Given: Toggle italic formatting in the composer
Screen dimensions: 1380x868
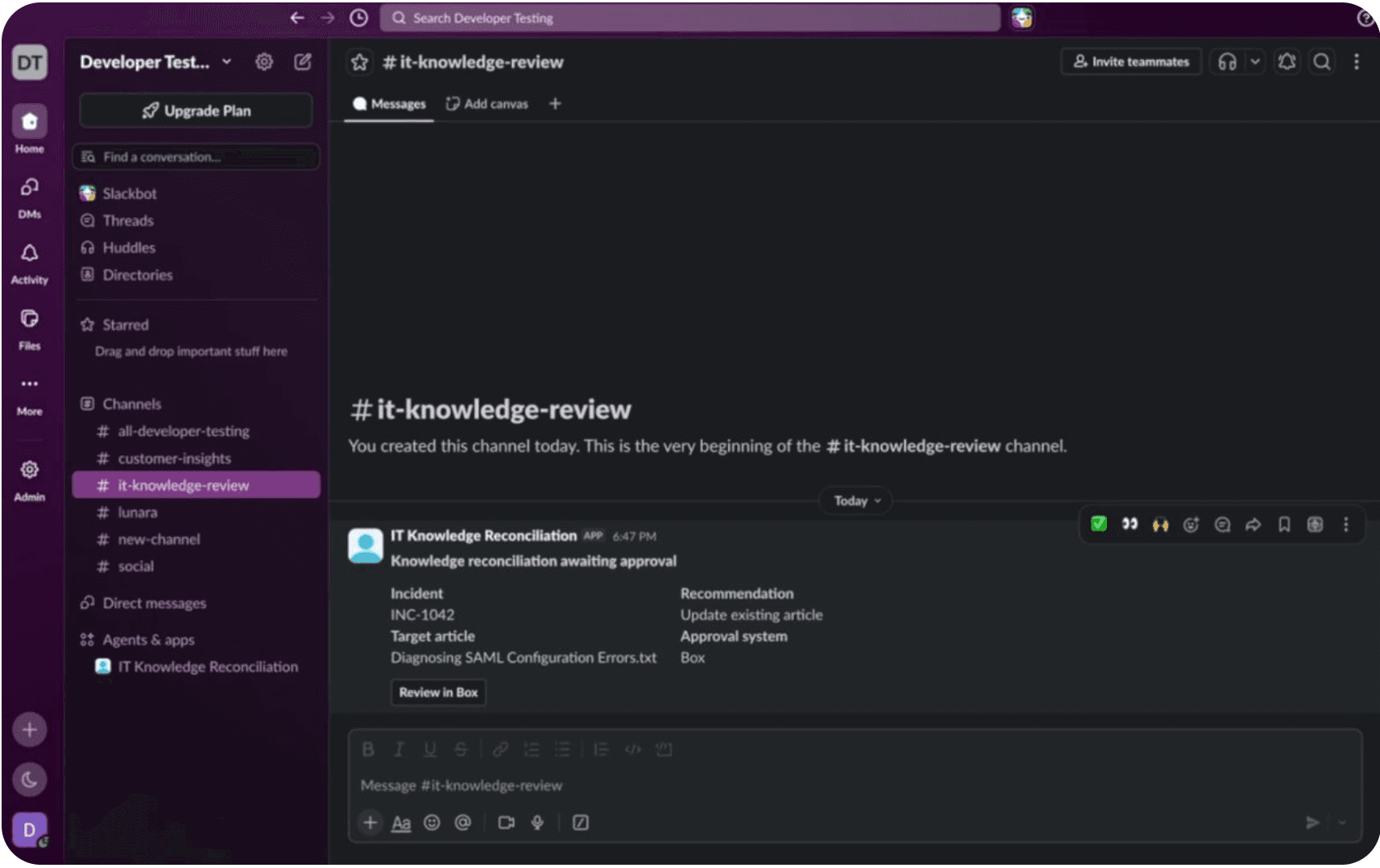Looking at the screenshot, I should tap(399, 749).
